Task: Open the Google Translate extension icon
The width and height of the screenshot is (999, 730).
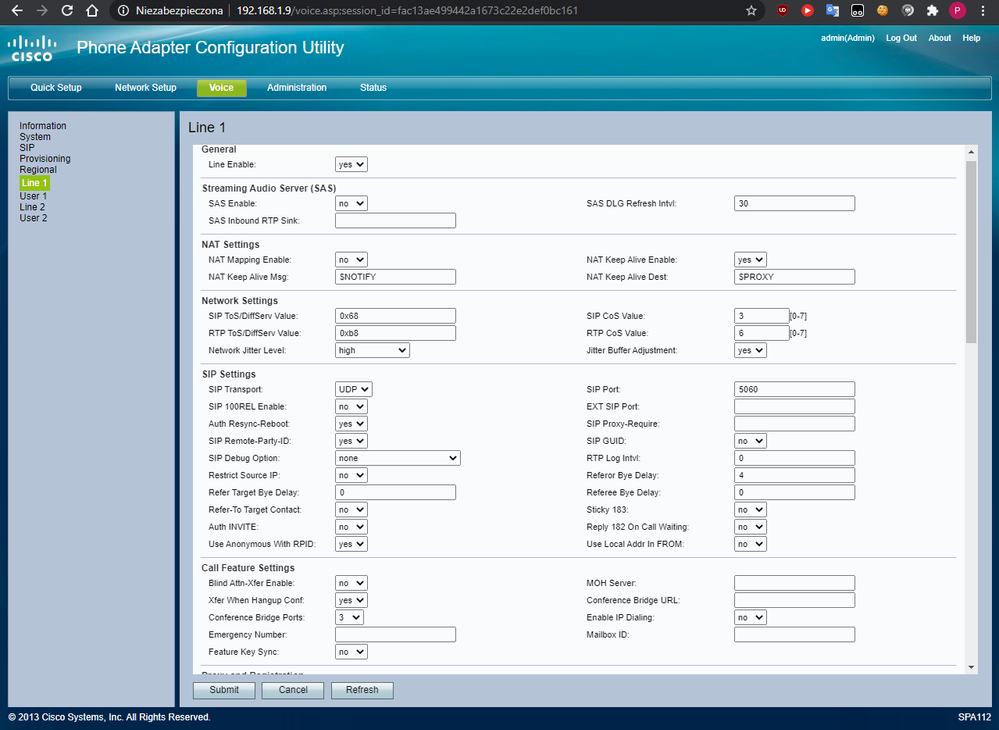Action: coord(832,11)
